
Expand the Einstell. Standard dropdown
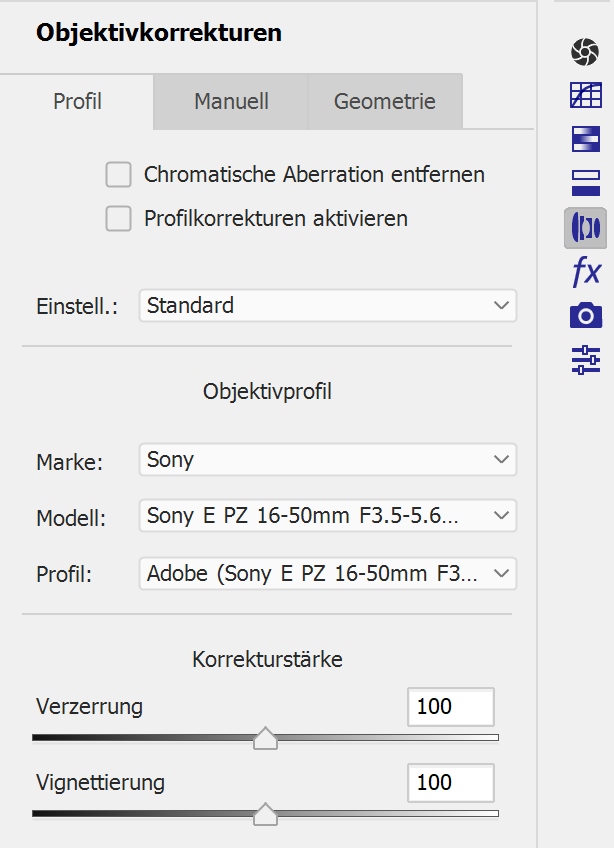(328, 306)
